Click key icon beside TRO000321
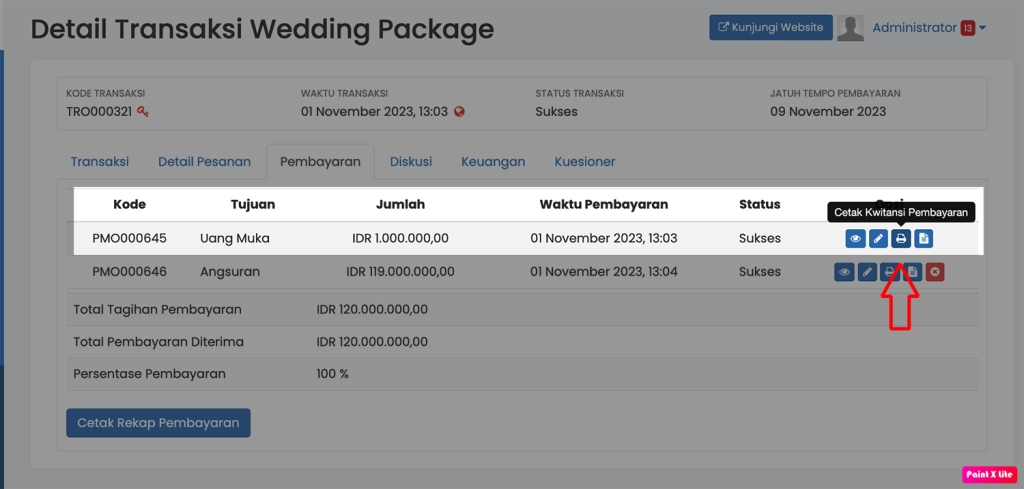 click(x=143, y=112)
